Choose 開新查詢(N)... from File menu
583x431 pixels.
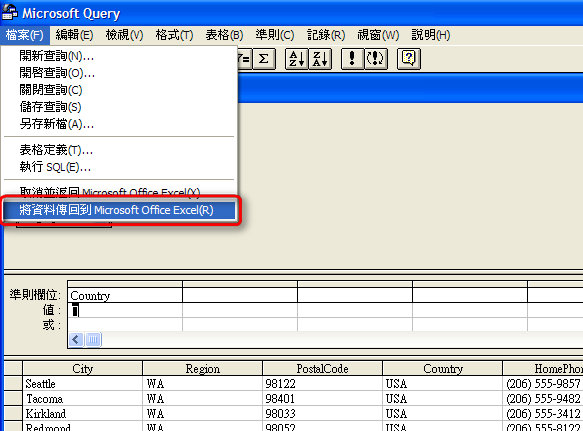119,56
